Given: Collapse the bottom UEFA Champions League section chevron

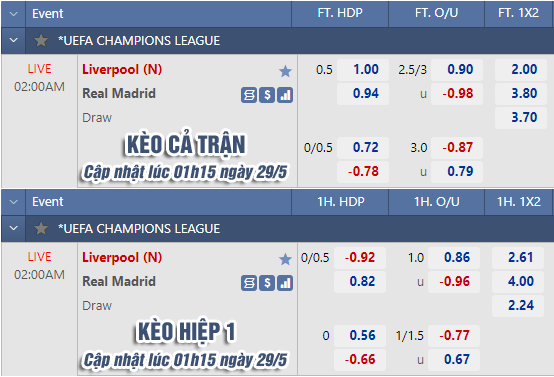Looking at the screenshot, I should click(x=13, y=228).
